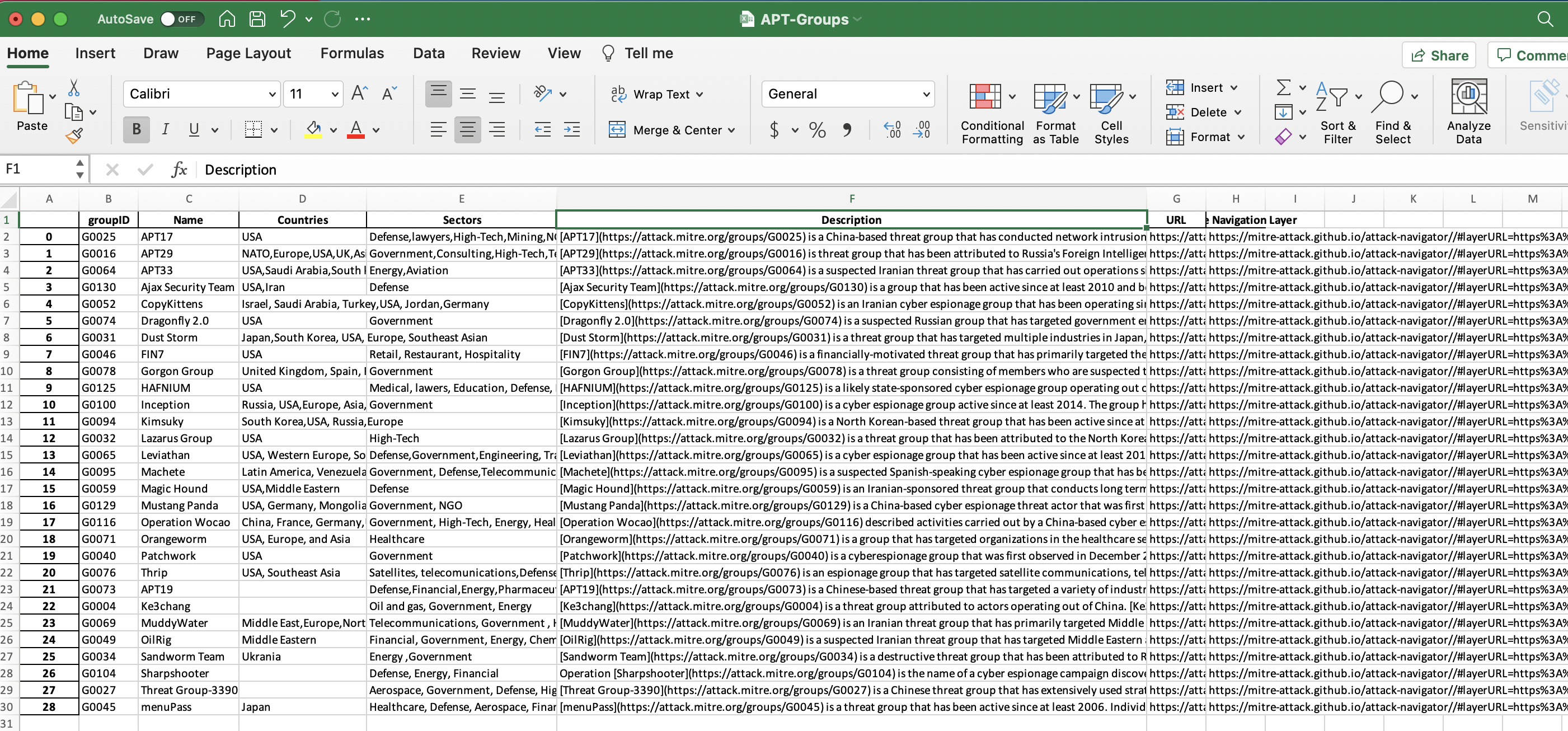Click the Cut scissors icon
The height and width of the screenshot is (731, 1568).
point(74,88)
